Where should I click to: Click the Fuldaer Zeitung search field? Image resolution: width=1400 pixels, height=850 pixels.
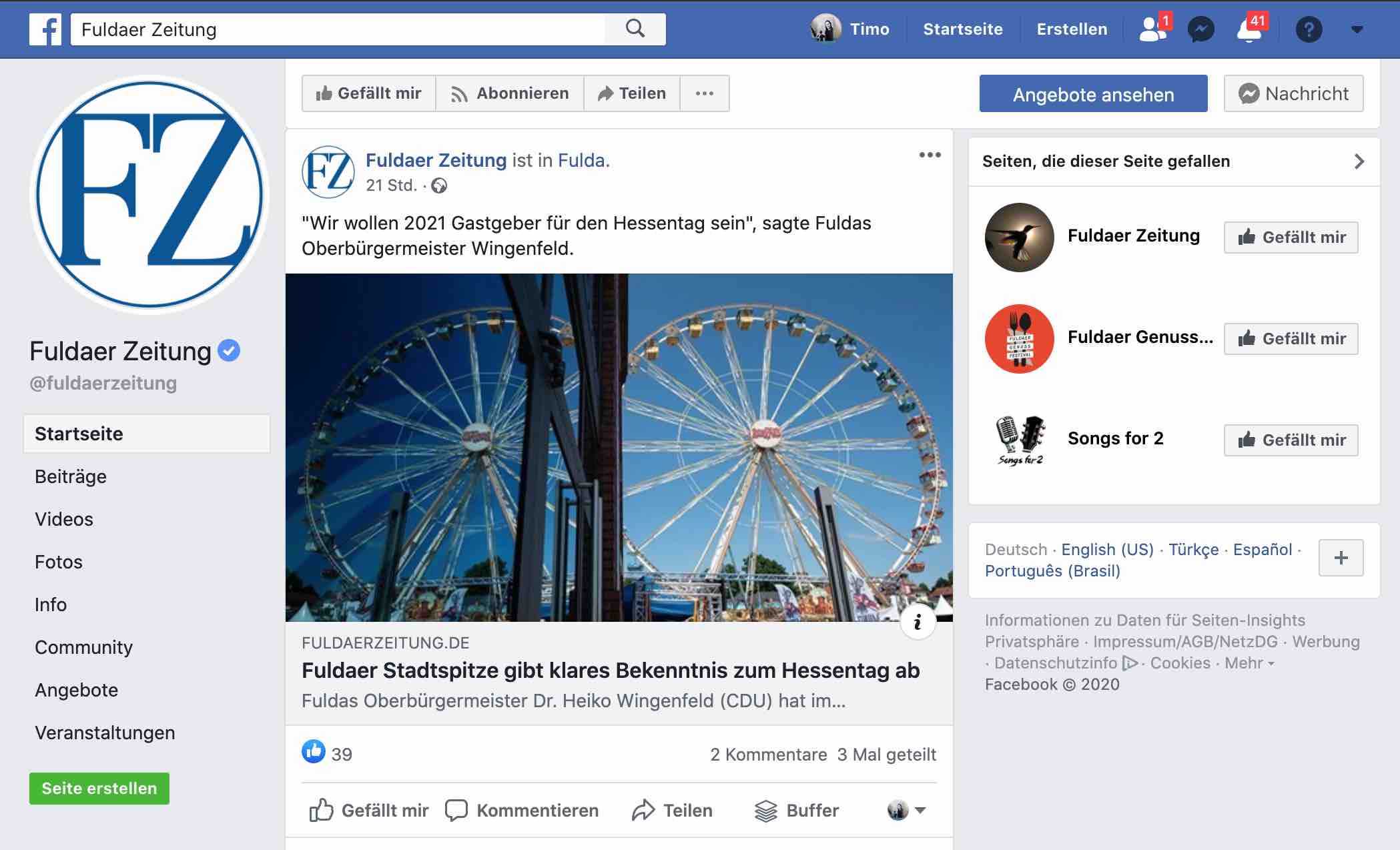coord(338,29)
